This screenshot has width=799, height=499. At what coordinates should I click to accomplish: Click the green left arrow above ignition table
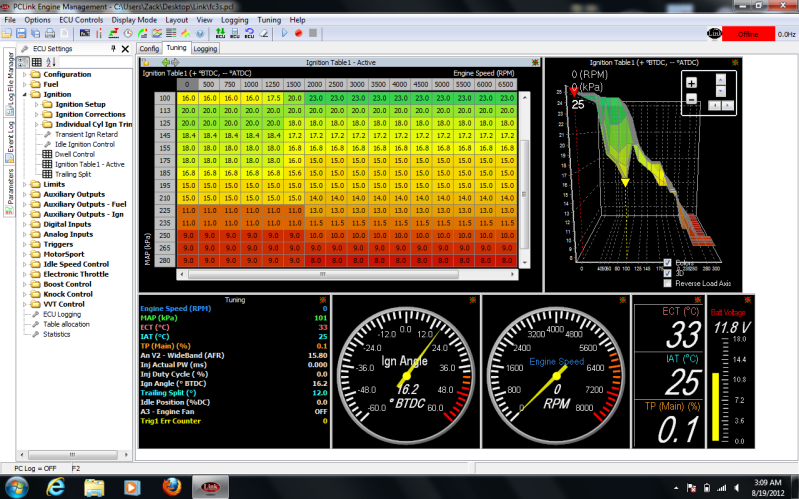click(x=166, y=62)
